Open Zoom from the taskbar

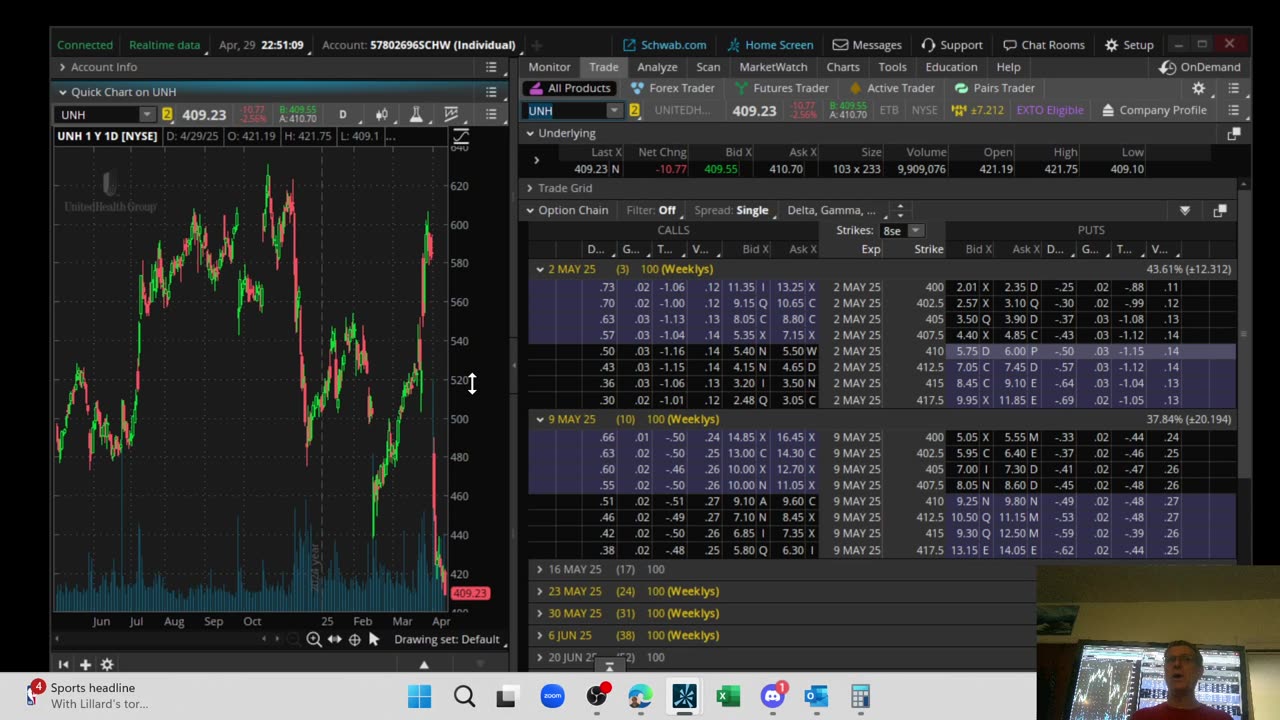pyautogui.click(x=552, y=696)
